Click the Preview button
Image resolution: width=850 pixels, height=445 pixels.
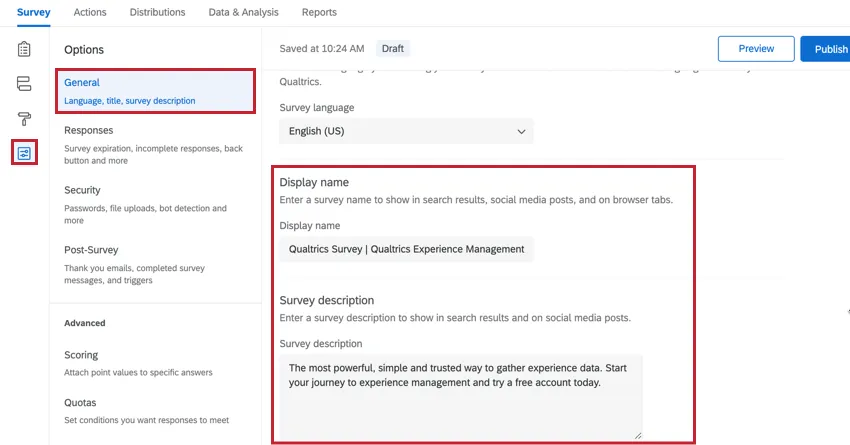pos(756,49)
